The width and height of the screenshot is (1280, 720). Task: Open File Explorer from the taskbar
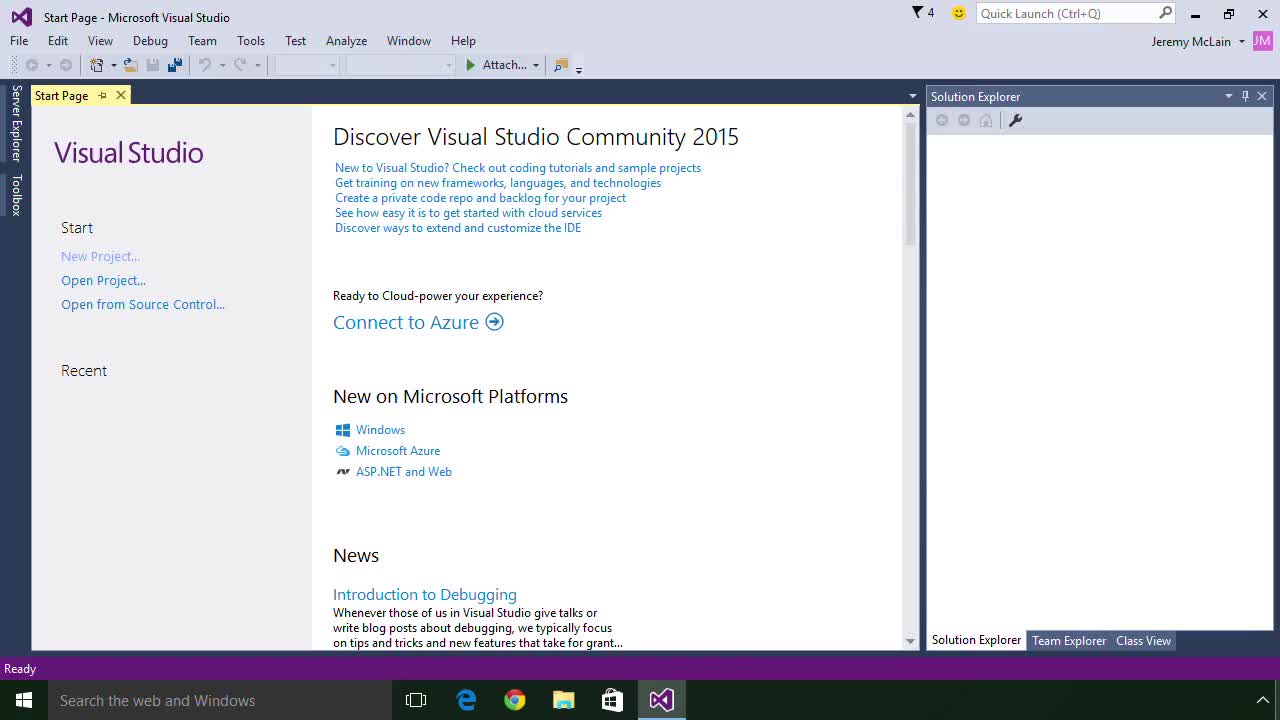pos(564,700)
